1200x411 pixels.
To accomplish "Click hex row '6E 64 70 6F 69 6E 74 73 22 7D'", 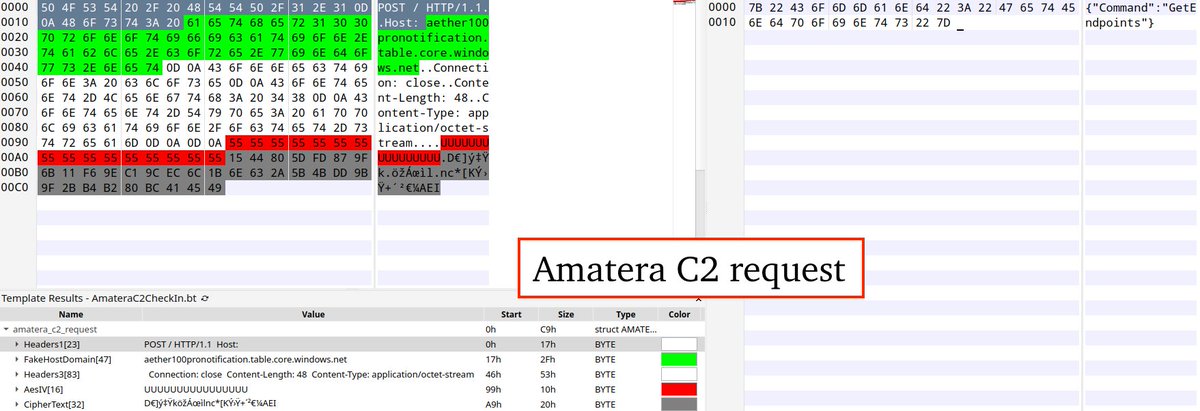I will [850, 21].
